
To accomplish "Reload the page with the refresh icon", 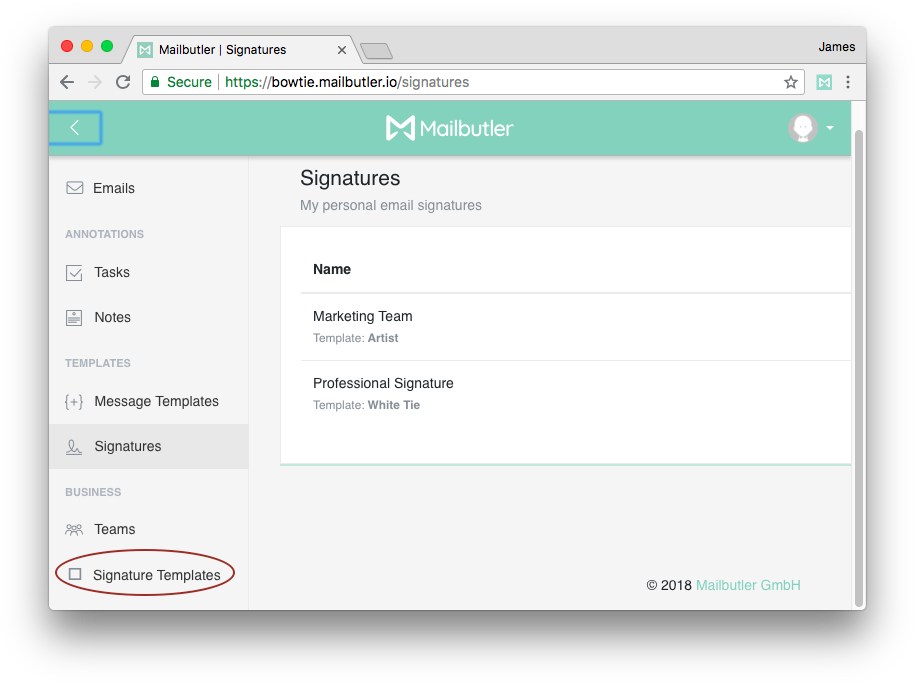I will [122, 82].
